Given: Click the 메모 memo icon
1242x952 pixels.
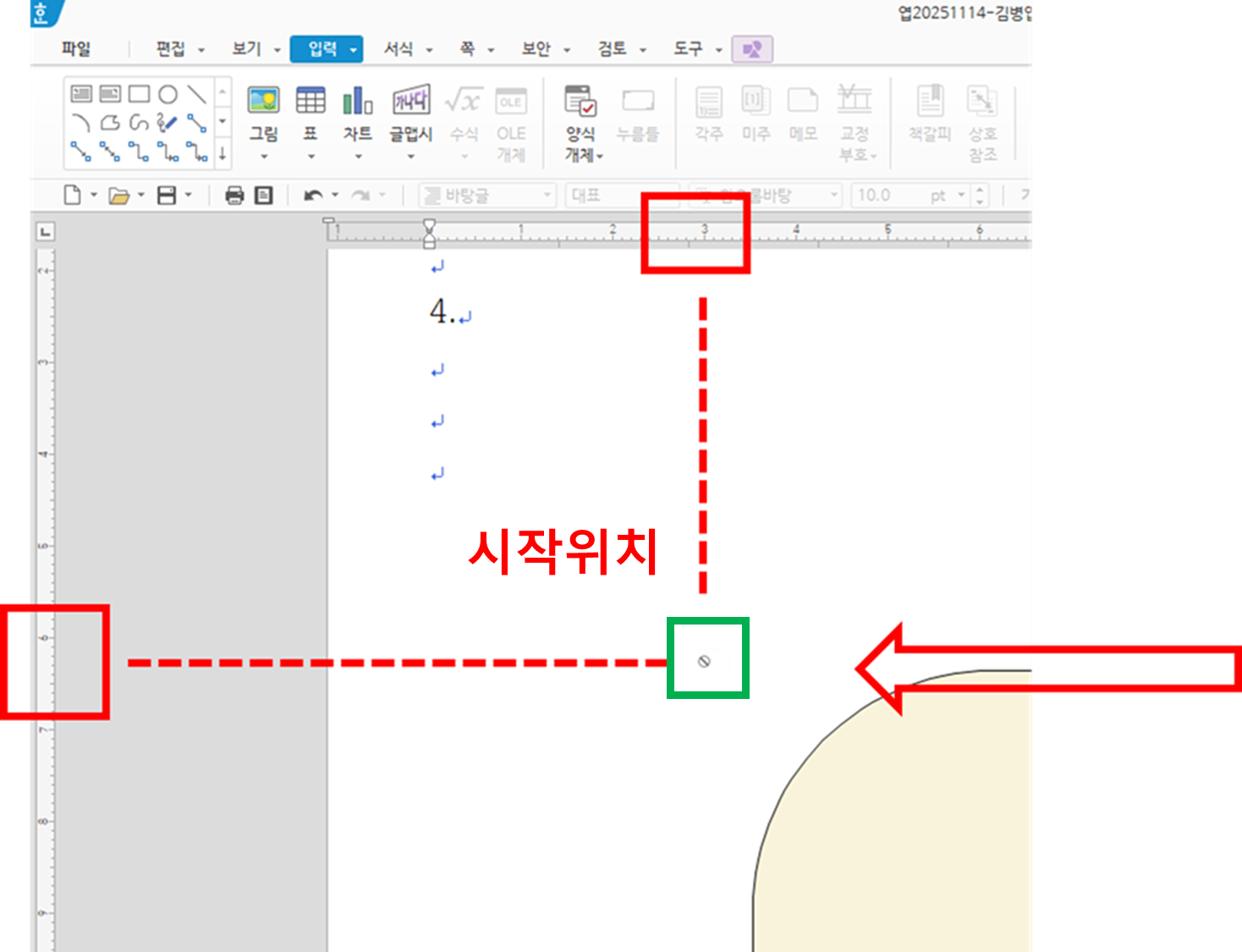Looking at the screenshot, I should (803, 101).
